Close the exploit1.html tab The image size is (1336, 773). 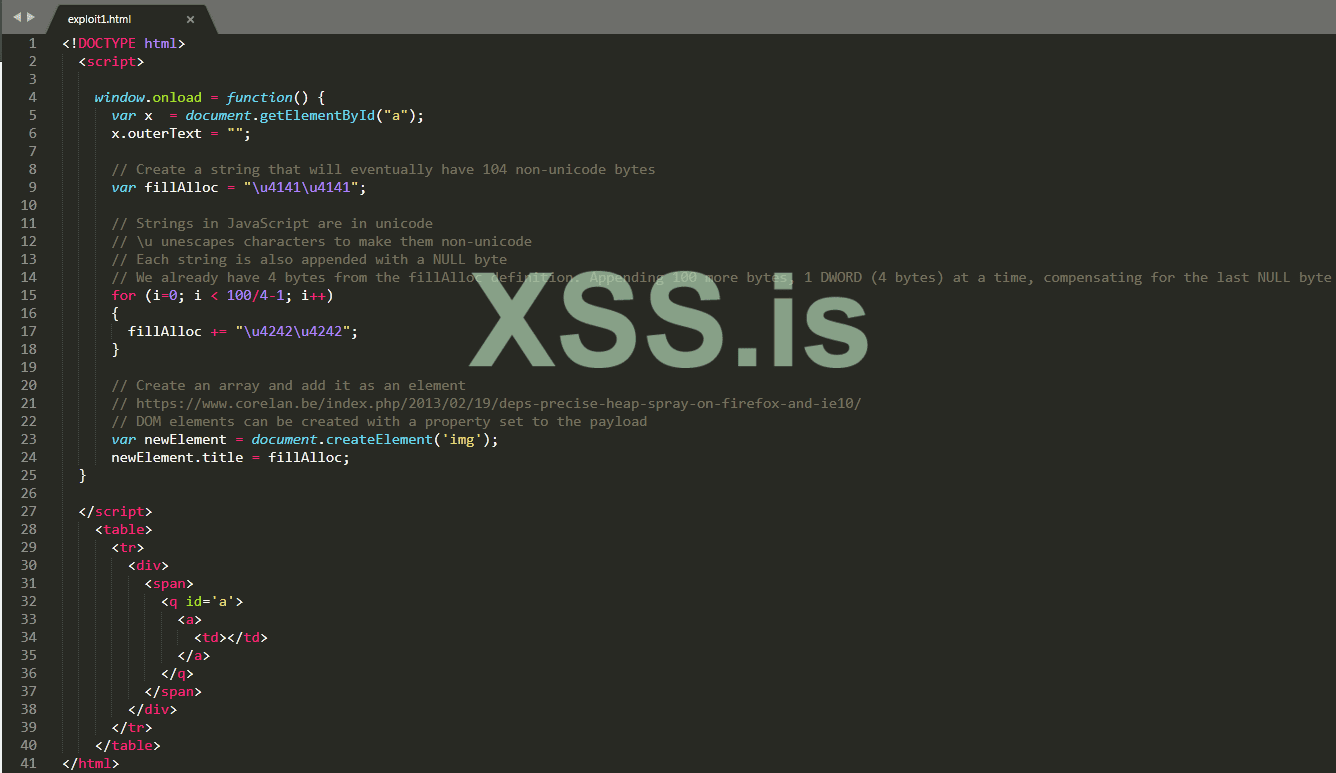191,19
